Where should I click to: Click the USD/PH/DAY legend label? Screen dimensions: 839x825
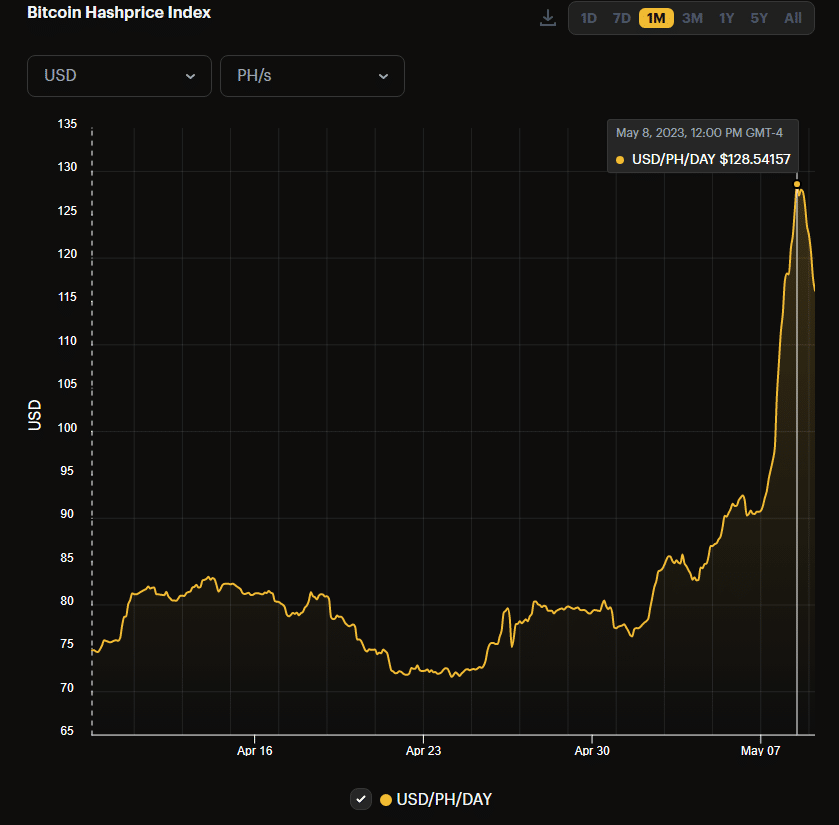444,799
